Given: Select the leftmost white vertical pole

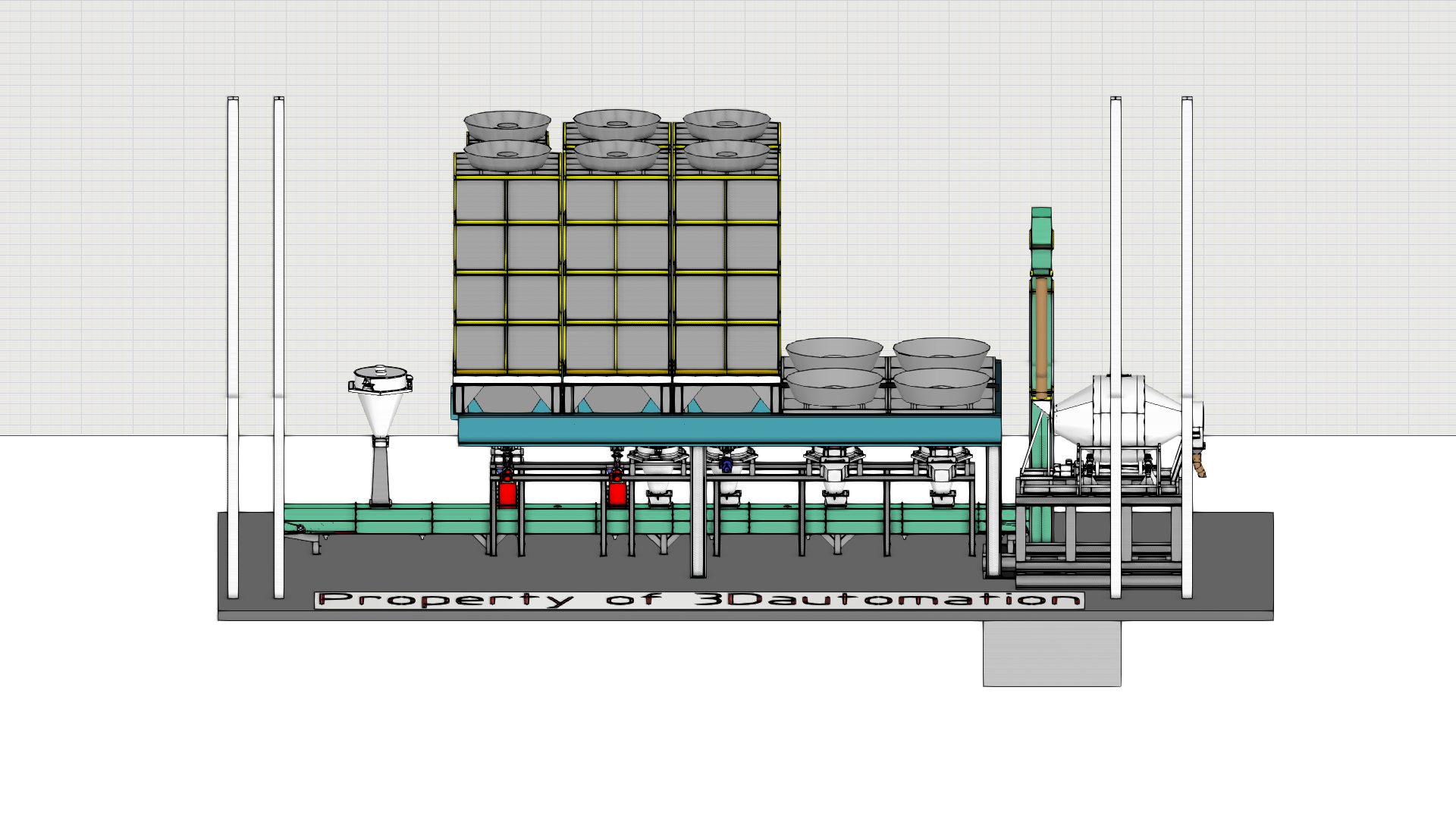Looking at the screenshot, I should pyautogui.click(x=233, y=347).
